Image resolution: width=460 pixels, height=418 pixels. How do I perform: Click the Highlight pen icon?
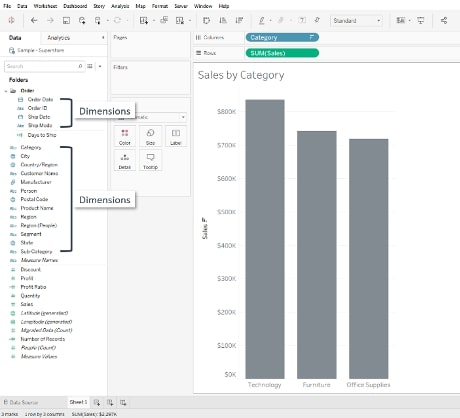262,21
